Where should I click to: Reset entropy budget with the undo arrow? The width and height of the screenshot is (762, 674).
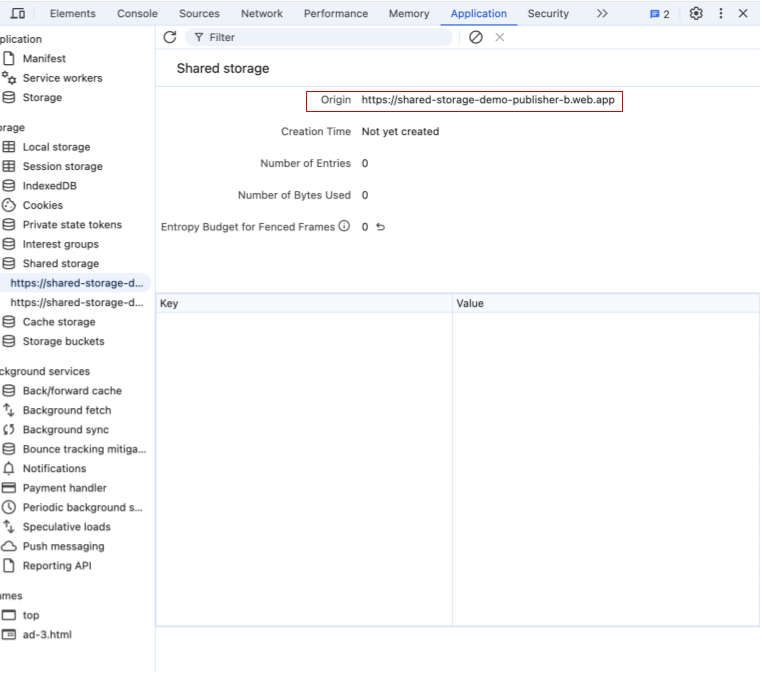[380, 227]
